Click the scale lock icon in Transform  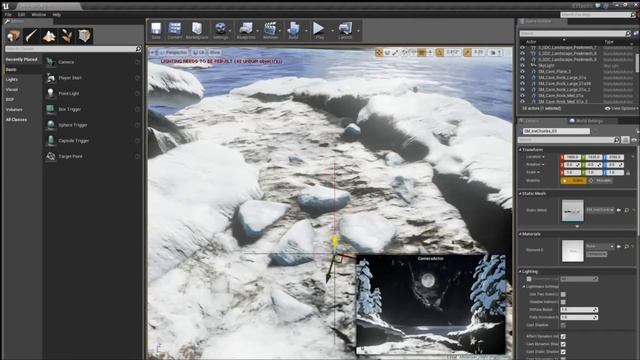[628, 173]
